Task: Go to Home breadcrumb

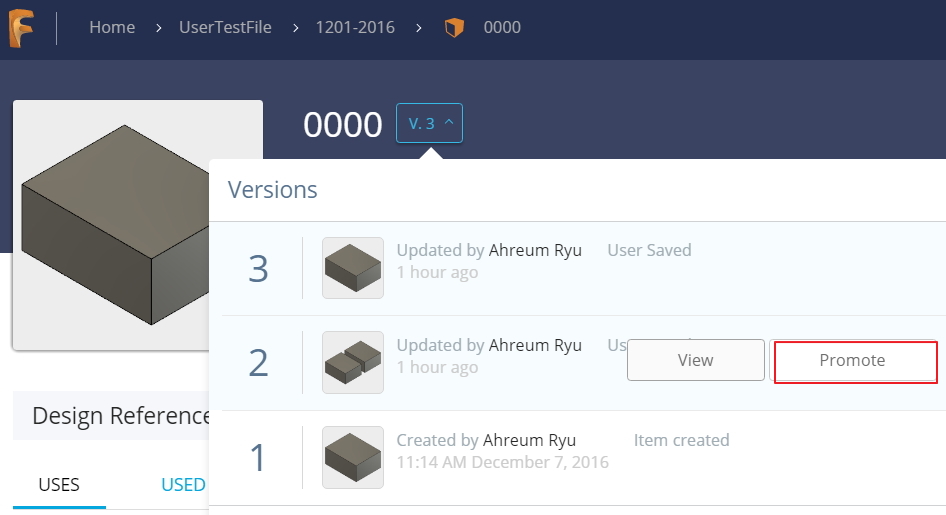Action: click(112, 27)
